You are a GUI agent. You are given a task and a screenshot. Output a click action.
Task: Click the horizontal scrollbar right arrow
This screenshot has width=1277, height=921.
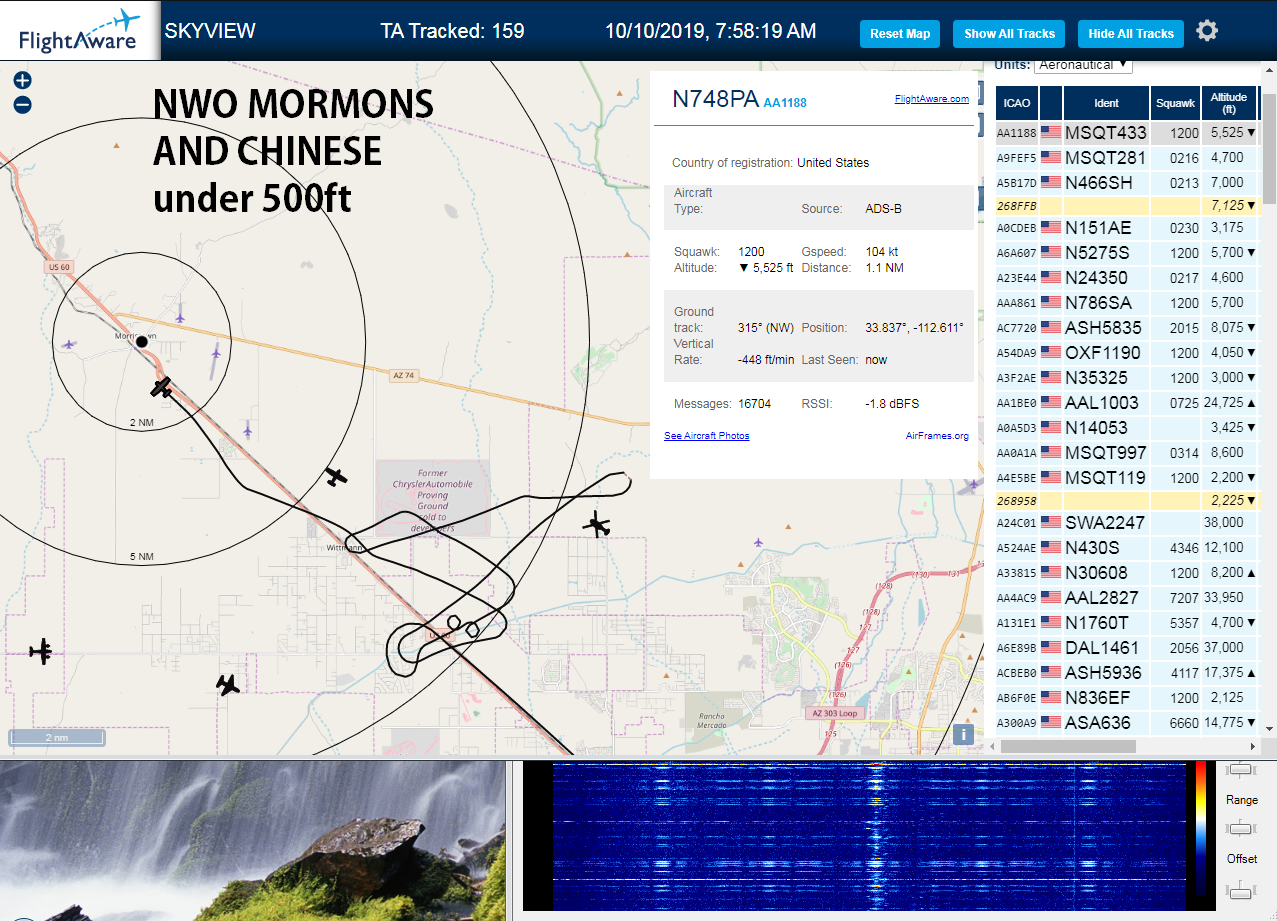[1254, 746]
